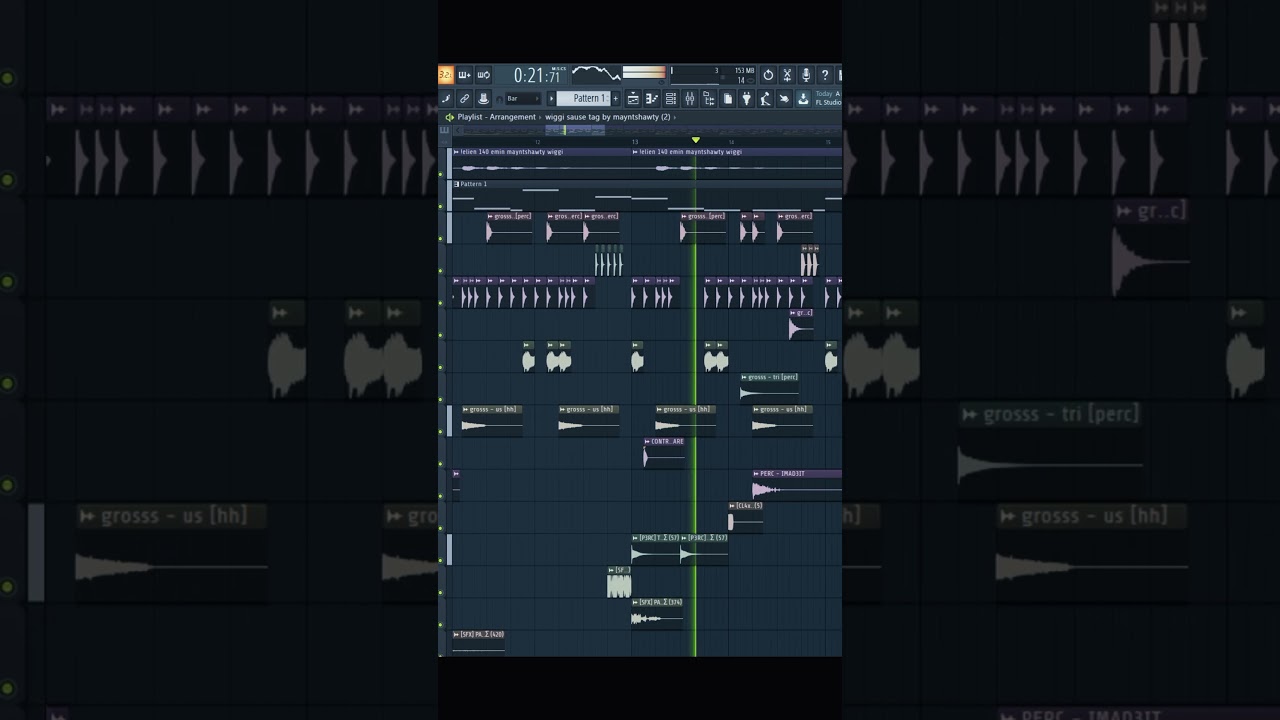Open the undo history icon
The width and height of the screenshot is (1280, 720).
point(768,75)
